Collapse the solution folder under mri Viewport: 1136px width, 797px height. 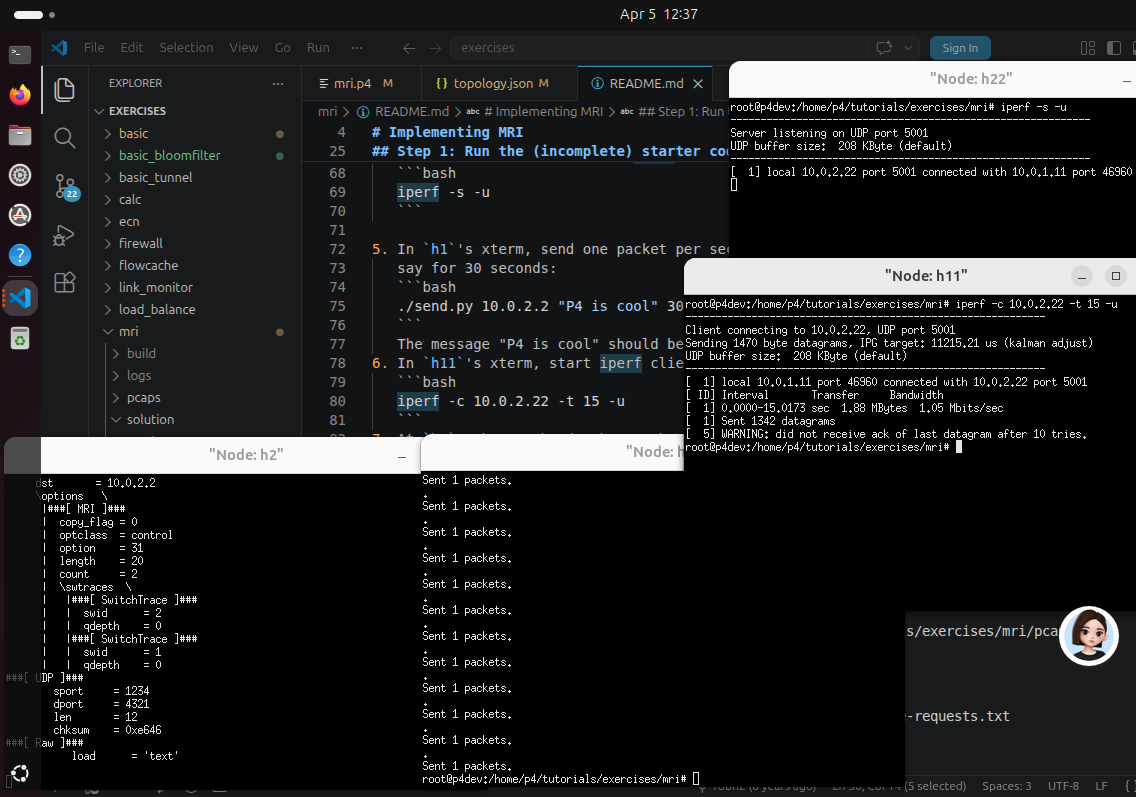click(196, 419)
